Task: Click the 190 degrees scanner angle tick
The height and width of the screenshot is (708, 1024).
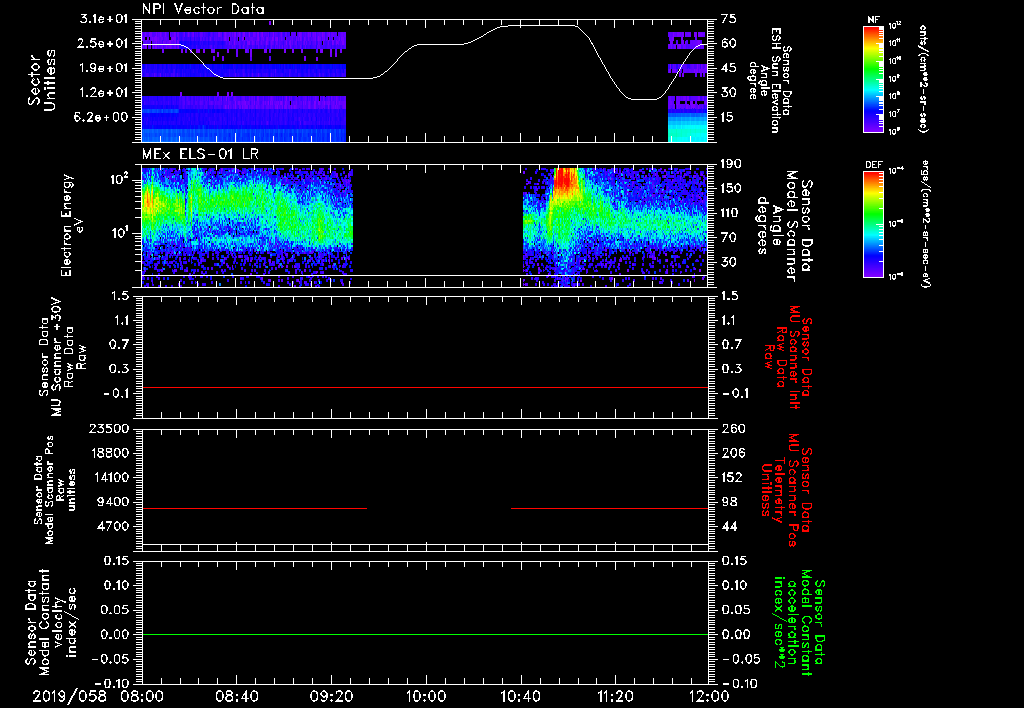Action: coord(733,164)
